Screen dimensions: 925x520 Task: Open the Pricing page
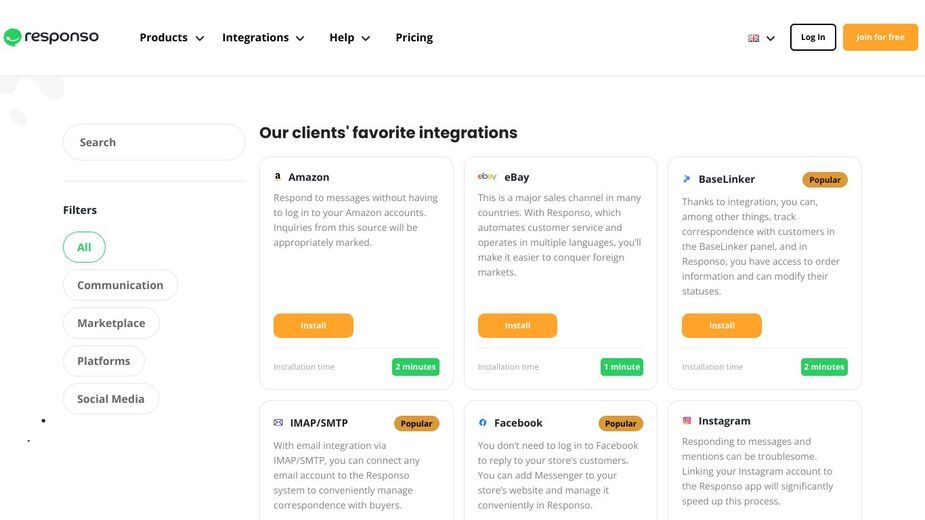414,38
